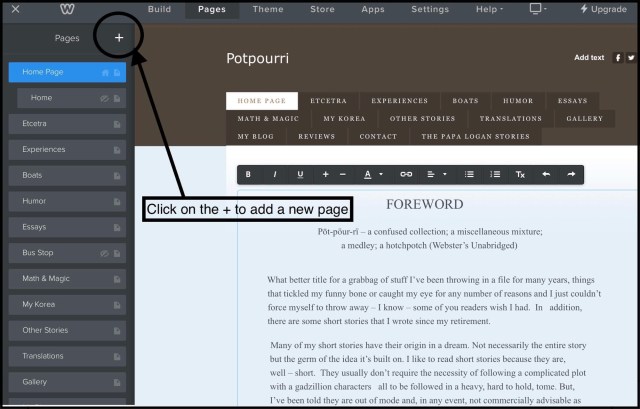Switch to the Theme tab

(x=267, y=9)
